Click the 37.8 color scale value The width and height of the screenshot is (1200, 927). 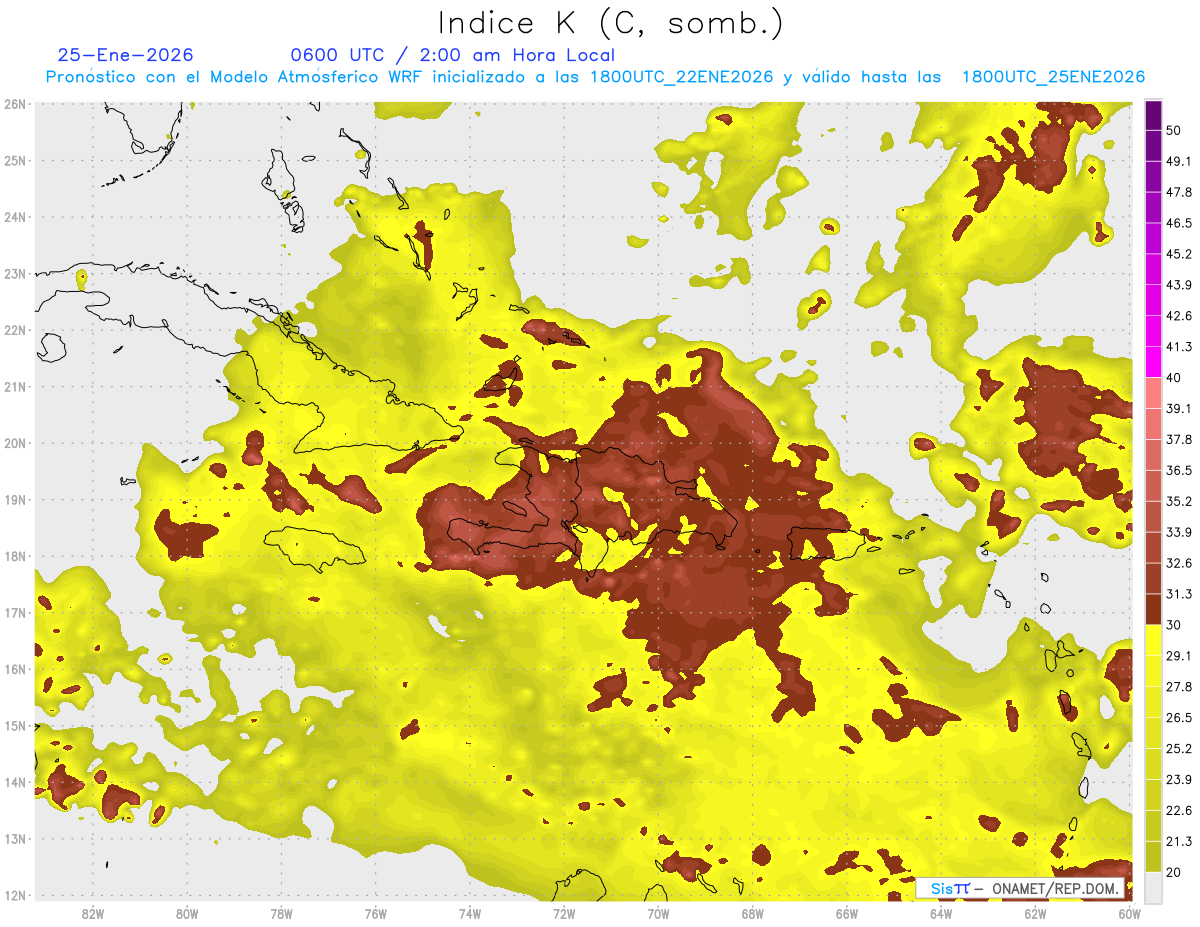1178,439
